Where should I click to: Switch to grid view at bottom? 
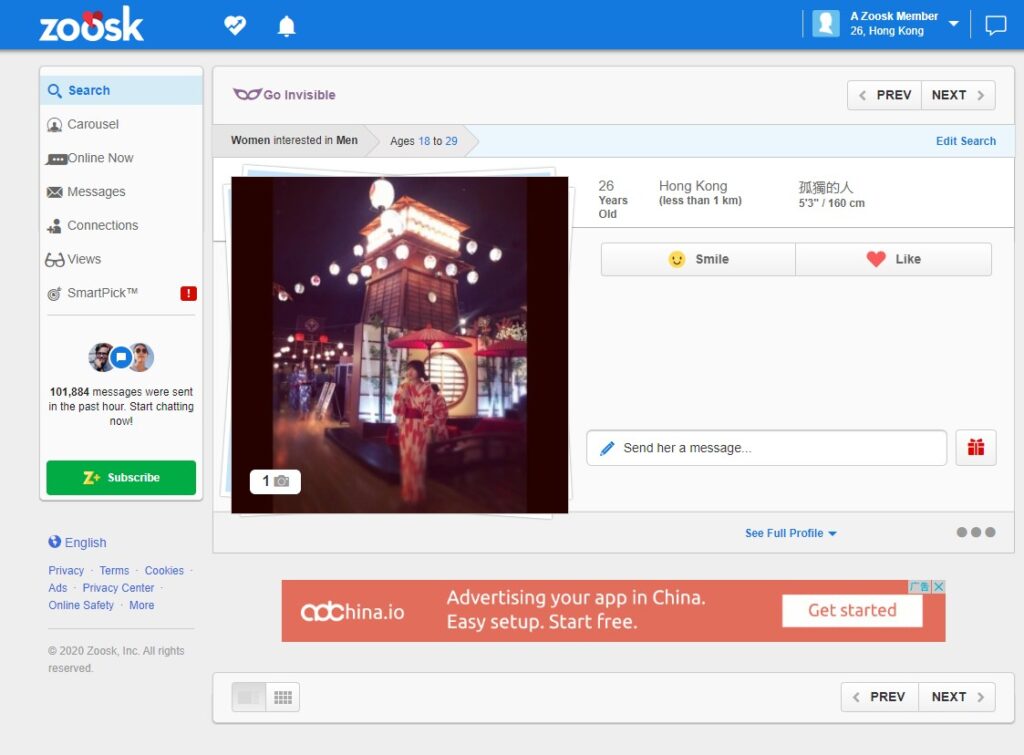click(x=282, y=696)
